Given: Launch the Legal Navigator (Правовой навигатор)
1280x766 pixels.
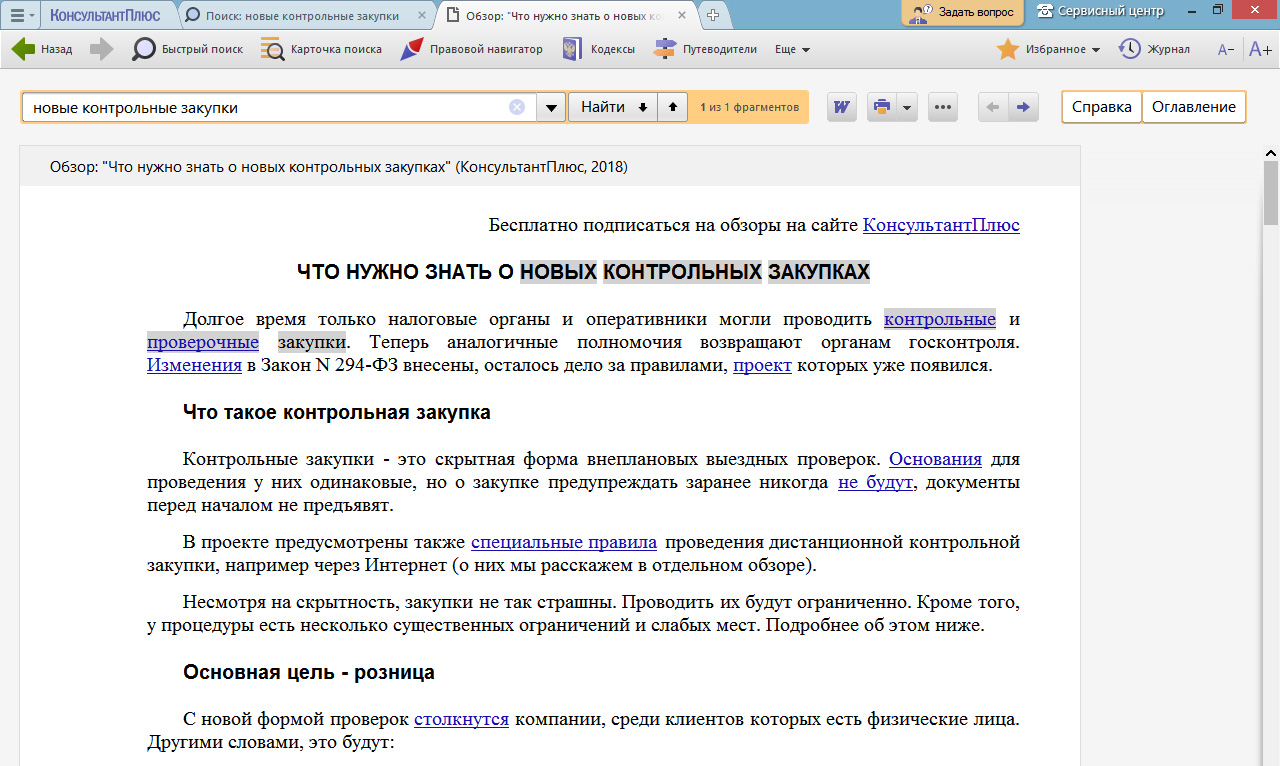Looking at the screenshot, I should pyautogui.click(x=412, y=49).
